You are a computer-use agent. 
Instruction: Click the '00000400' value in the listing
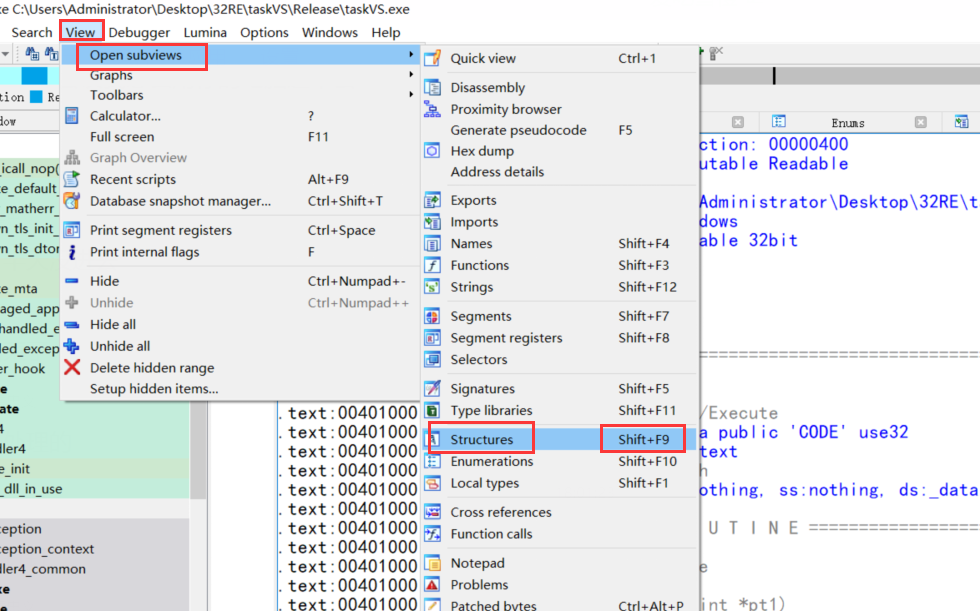[x=808, y=144]
